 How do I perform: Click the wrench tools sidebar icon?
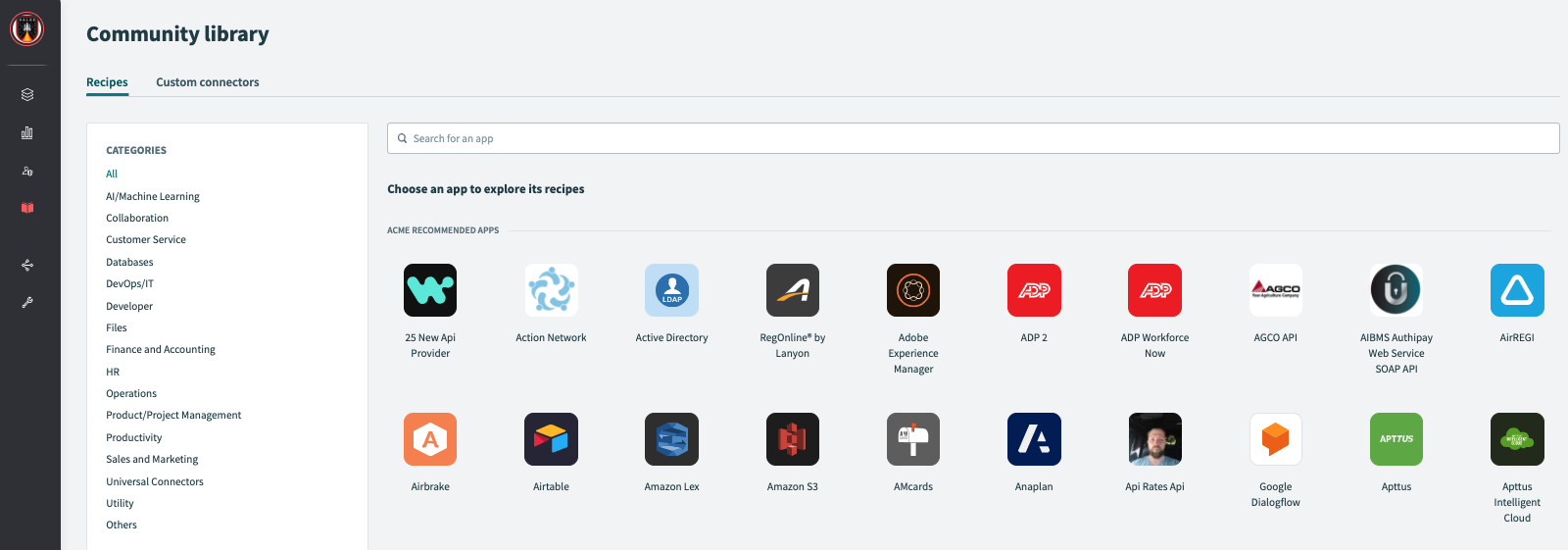tap(27, 303)
